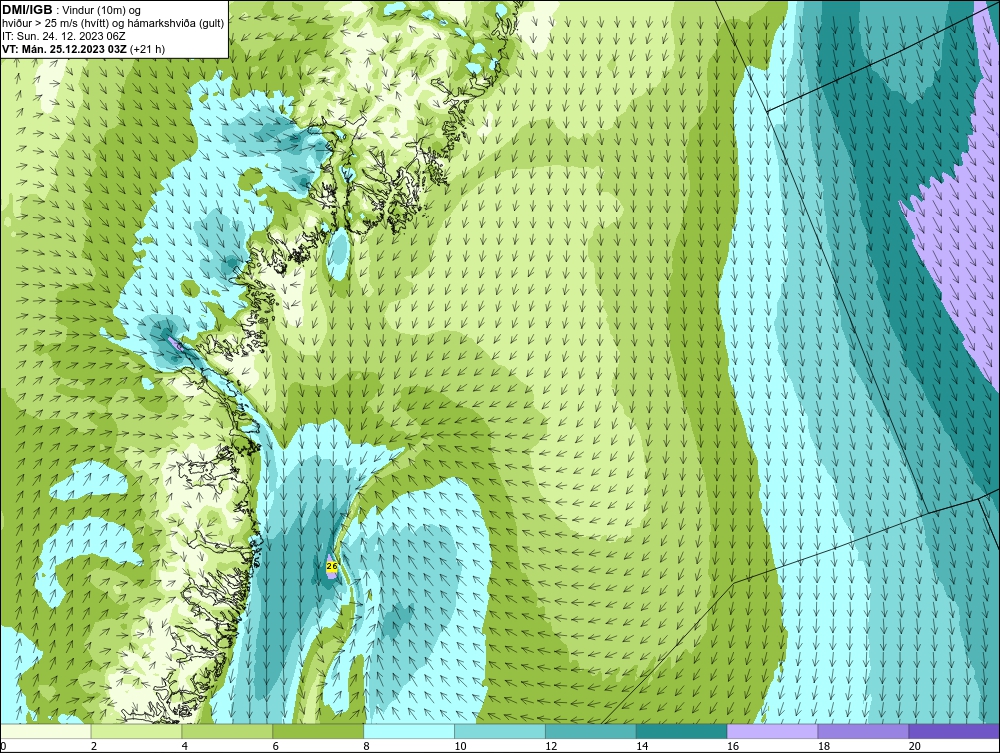Click the legend scale label '18'

[823, 746]
